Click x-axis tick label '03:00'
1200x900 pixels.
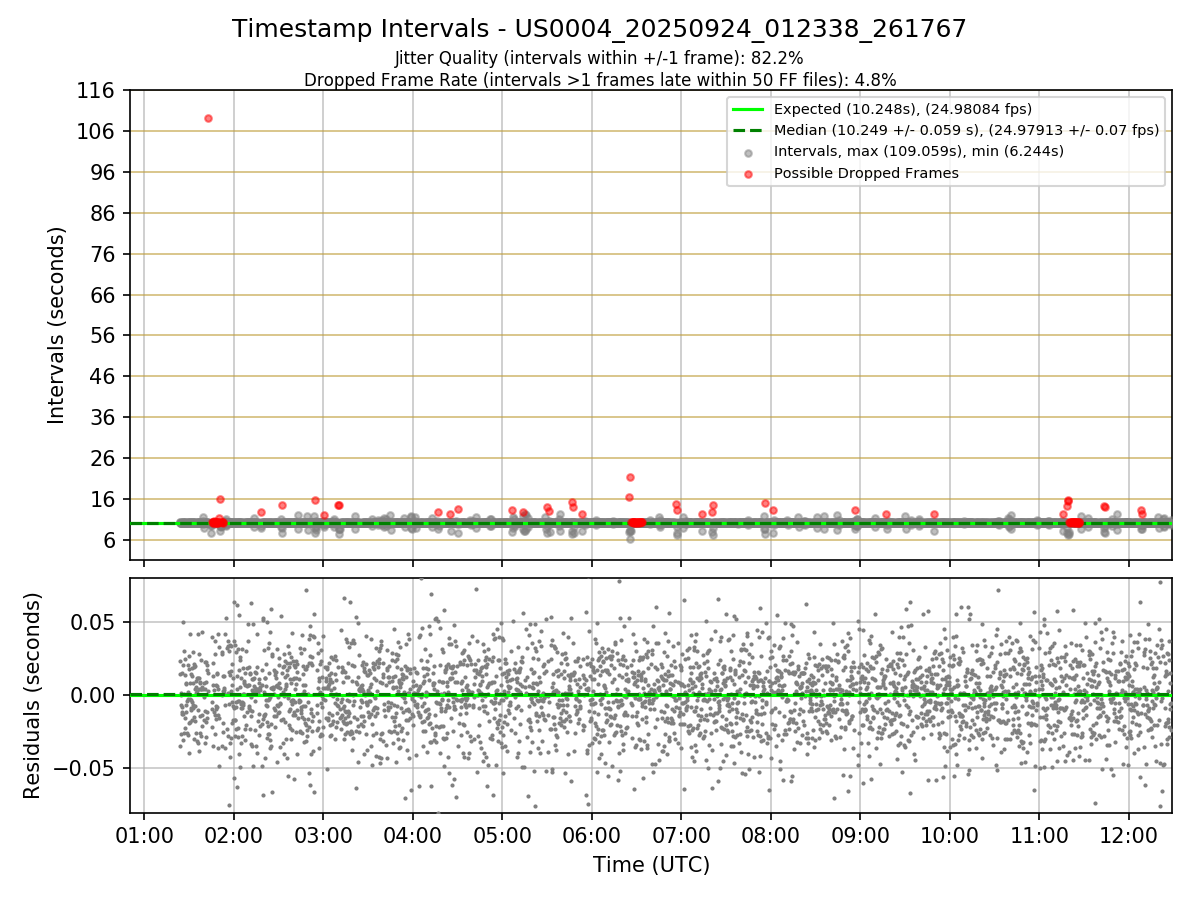point(323,836)
